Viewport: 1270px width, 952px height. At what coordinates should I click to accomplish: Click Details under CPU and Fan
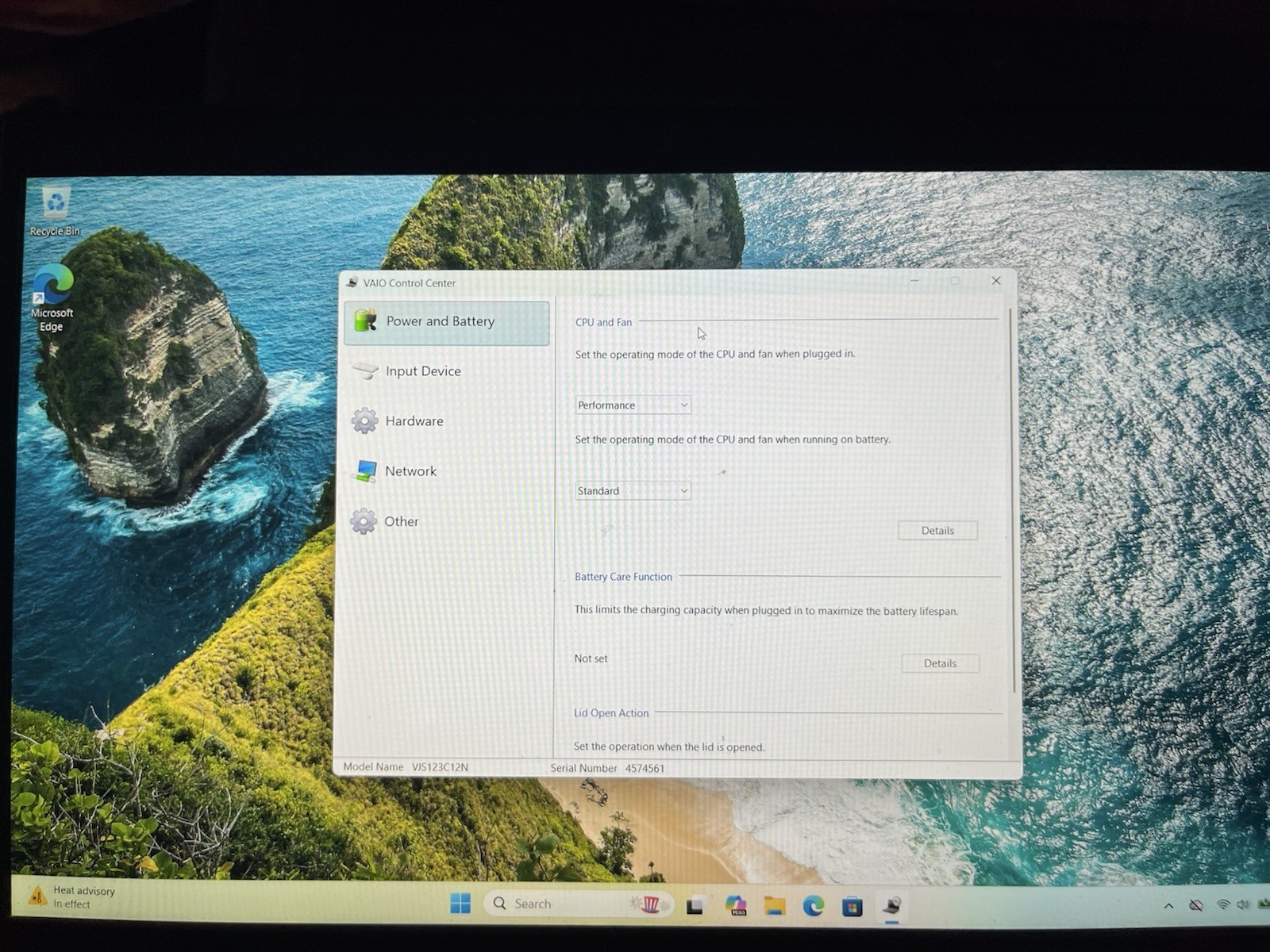pyautogui.click(x=937, y=531)
